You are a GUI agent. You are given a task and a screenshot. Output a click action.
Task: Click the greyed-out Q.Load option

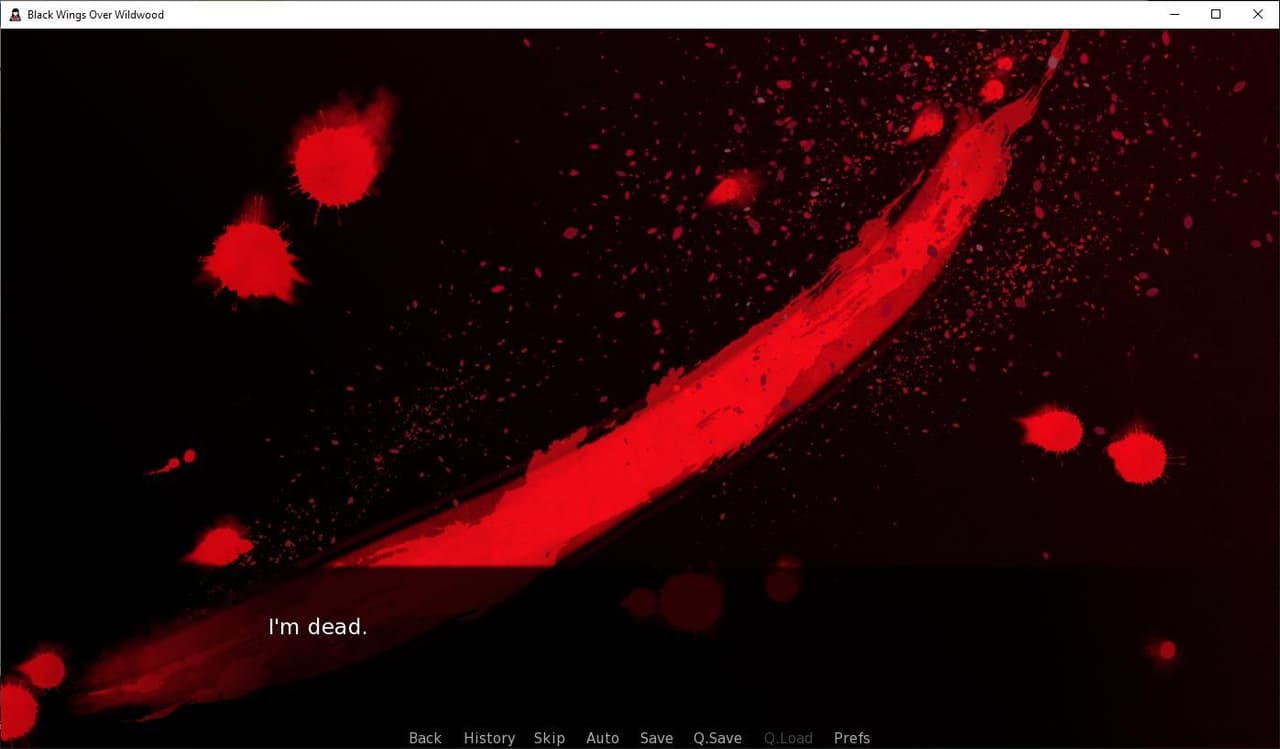pyautogui.click(x=788, y=738)
